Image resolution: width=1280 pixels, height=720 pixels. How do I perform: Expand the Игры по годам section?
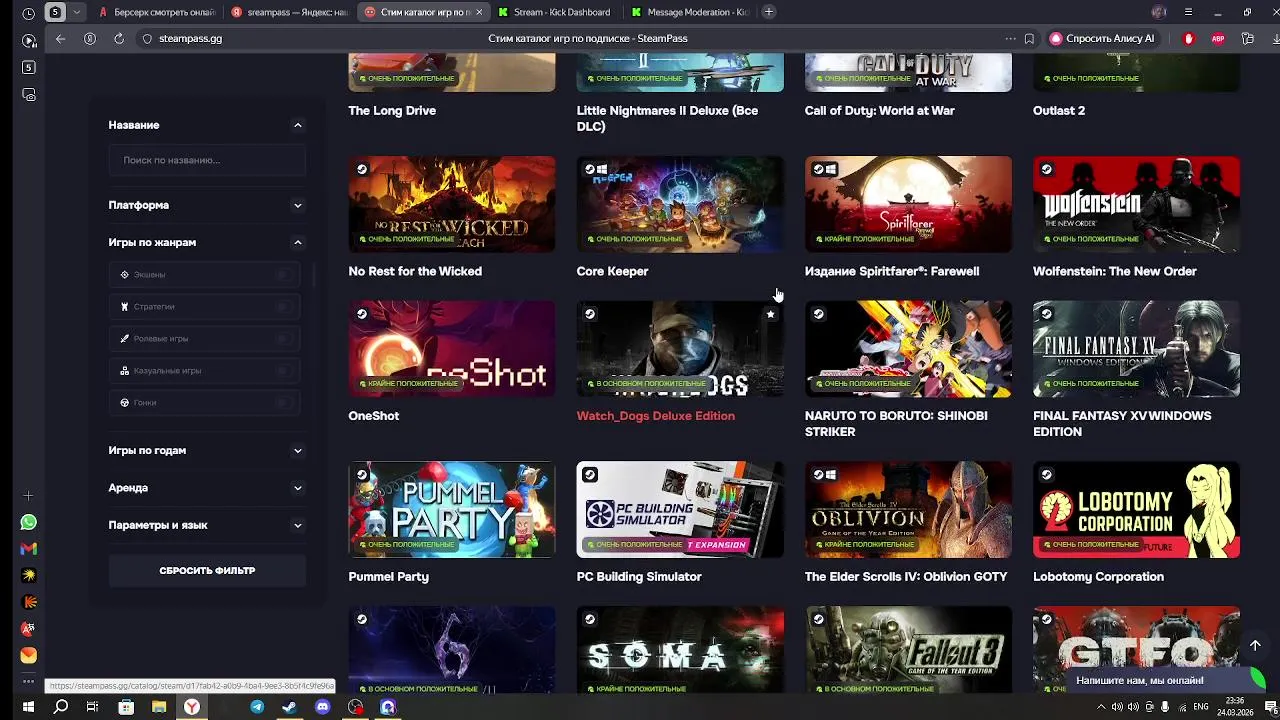coord(297,450)
